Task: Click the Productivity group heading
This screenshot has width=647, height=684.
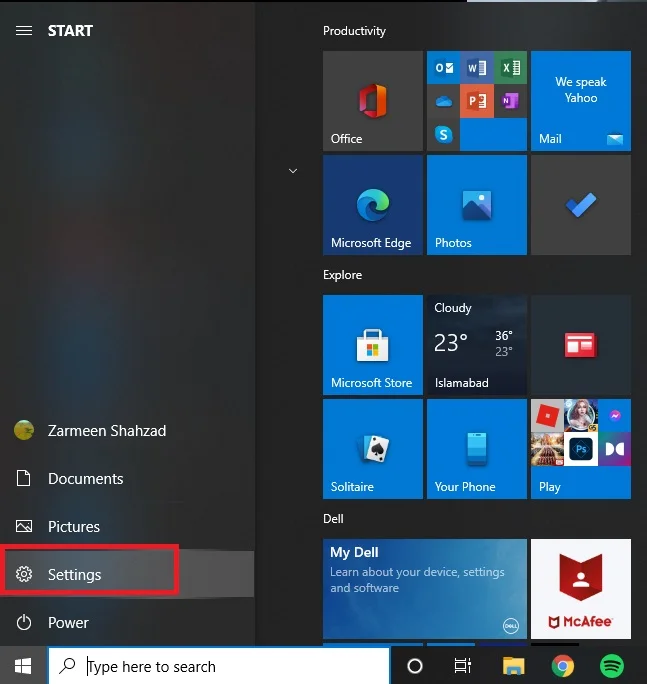Action: pos(354,31)
